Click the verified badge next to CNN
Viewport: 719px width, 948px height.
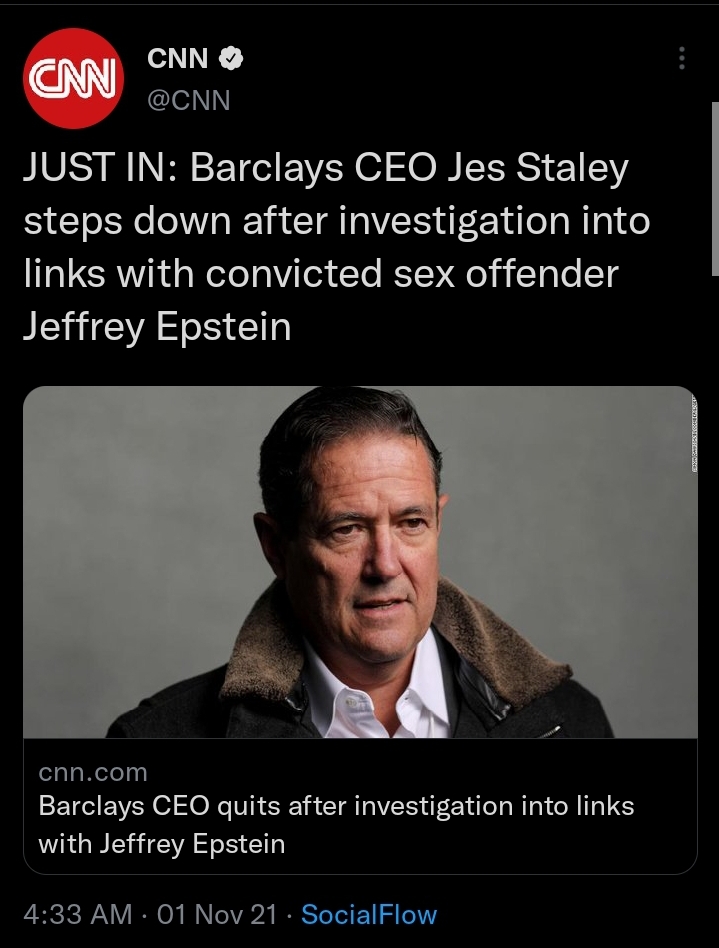231,60
